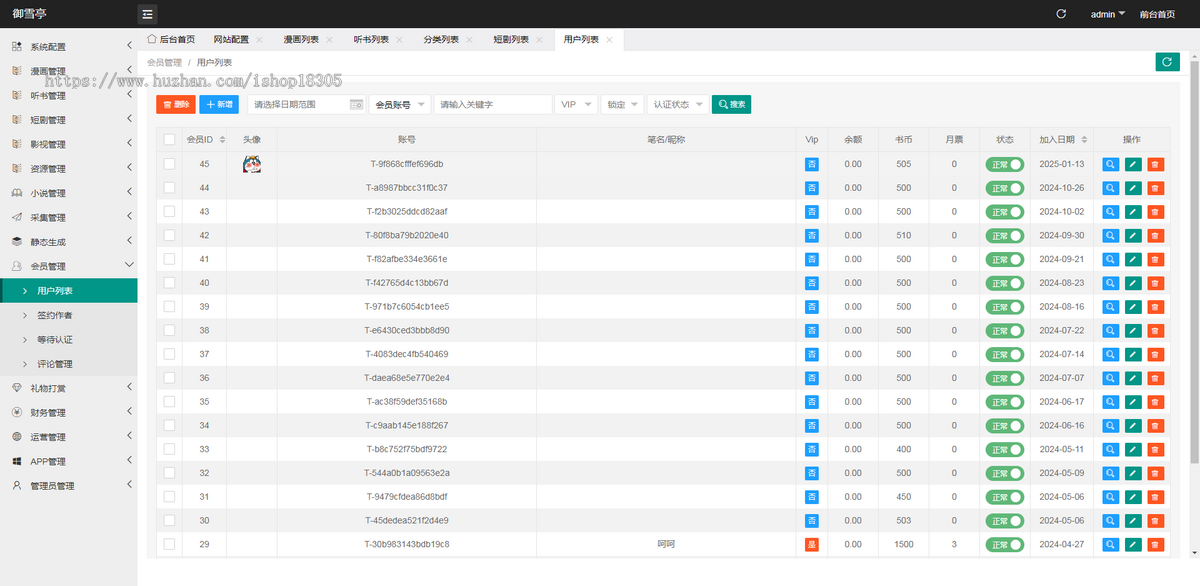Edit user T-30b983143bdb19c8
Viewport: 1200px width, 586px height.
[x=1133, y=545]
